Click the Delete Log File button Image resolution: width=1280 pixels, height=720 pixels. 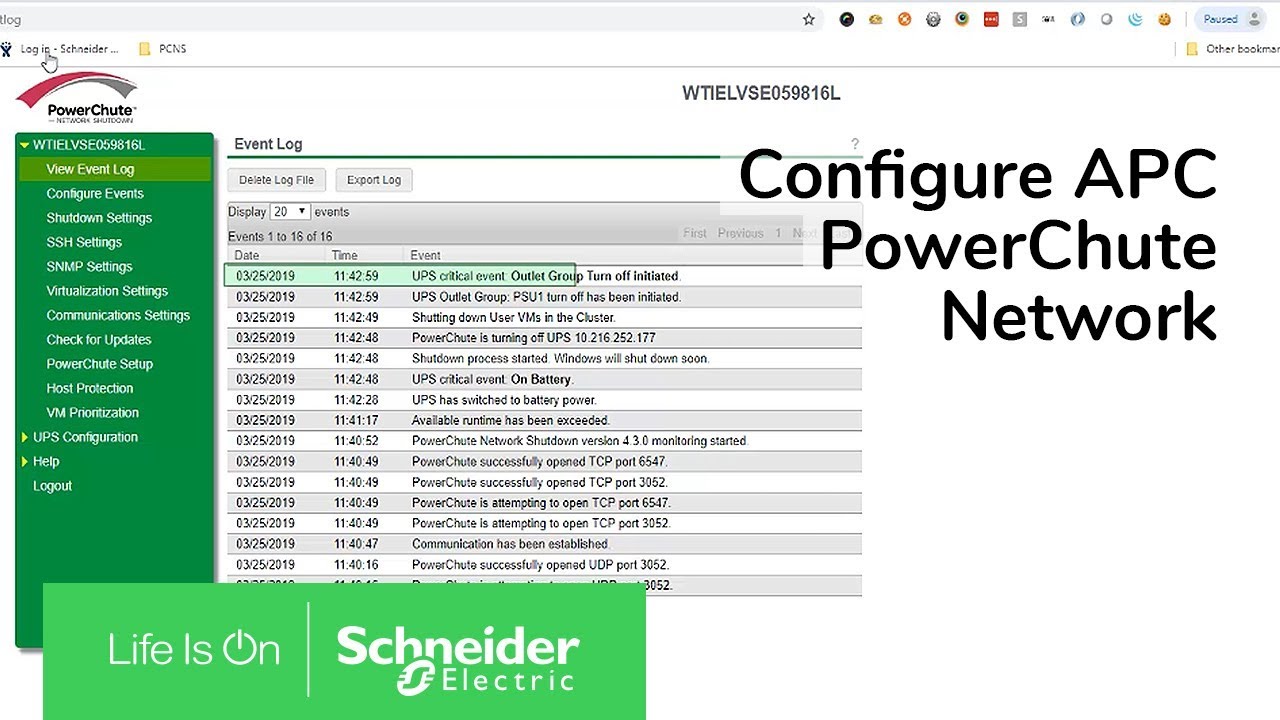pos(276,180)
